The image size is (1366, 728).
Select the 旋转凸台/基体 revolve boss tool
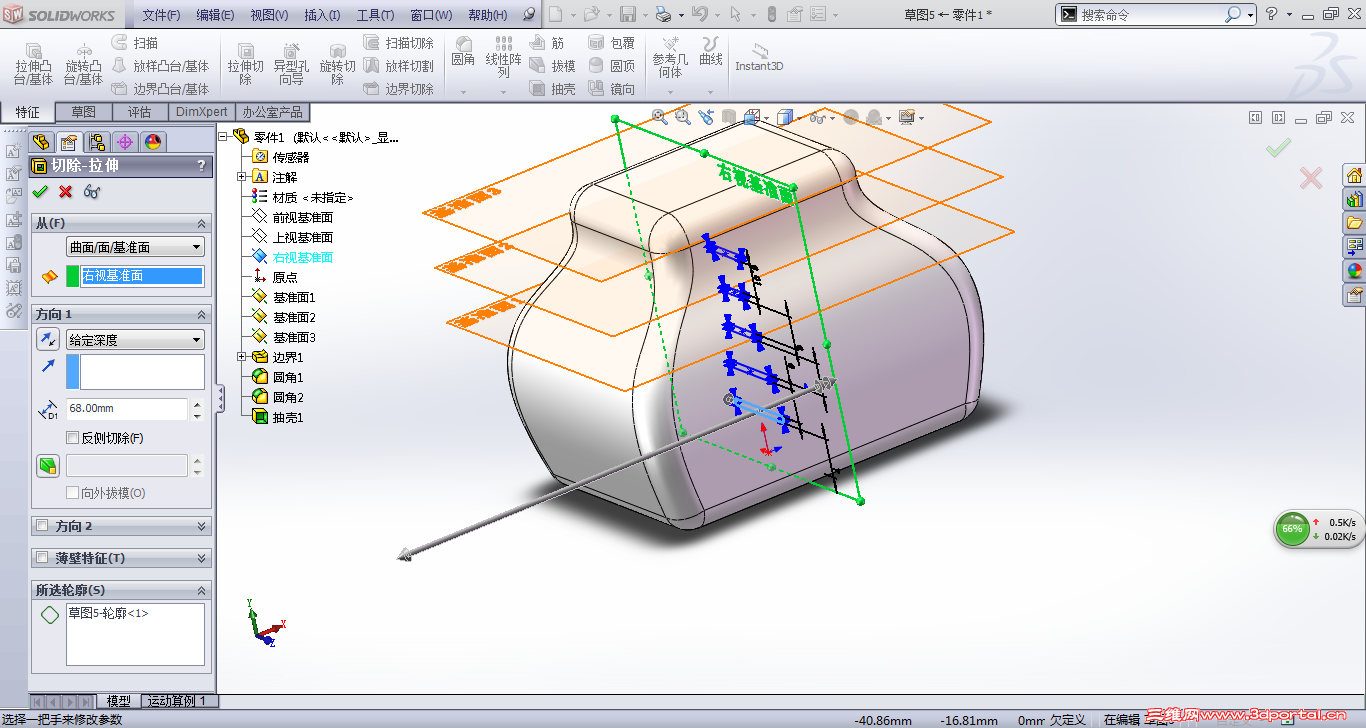coord(84,64)
